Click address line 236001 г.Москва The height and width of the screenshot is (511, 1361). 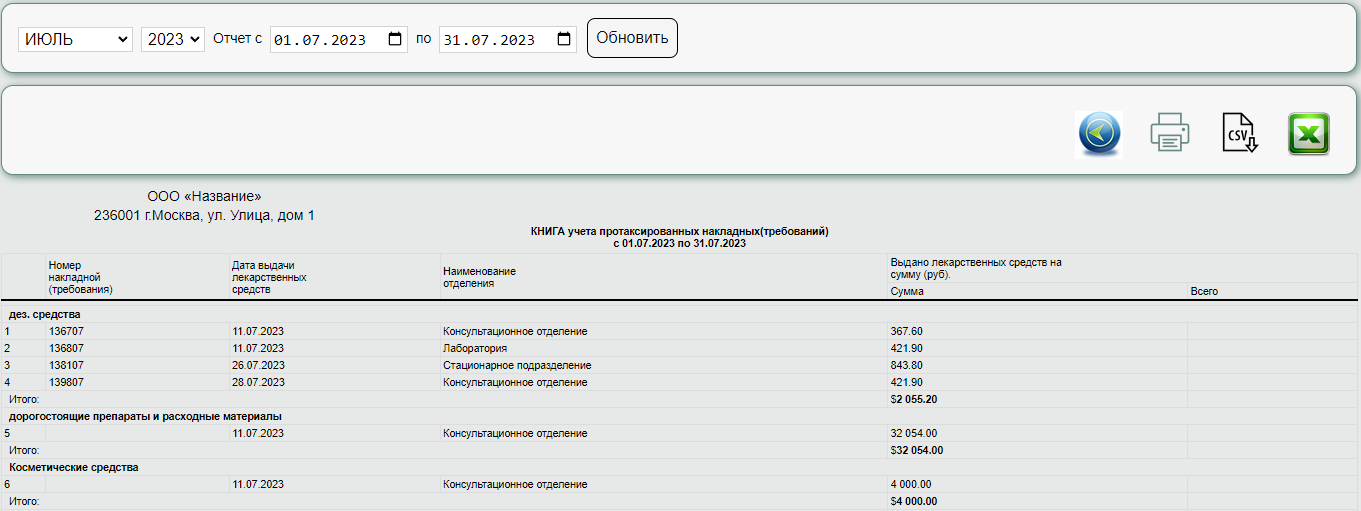pos(204,215)
